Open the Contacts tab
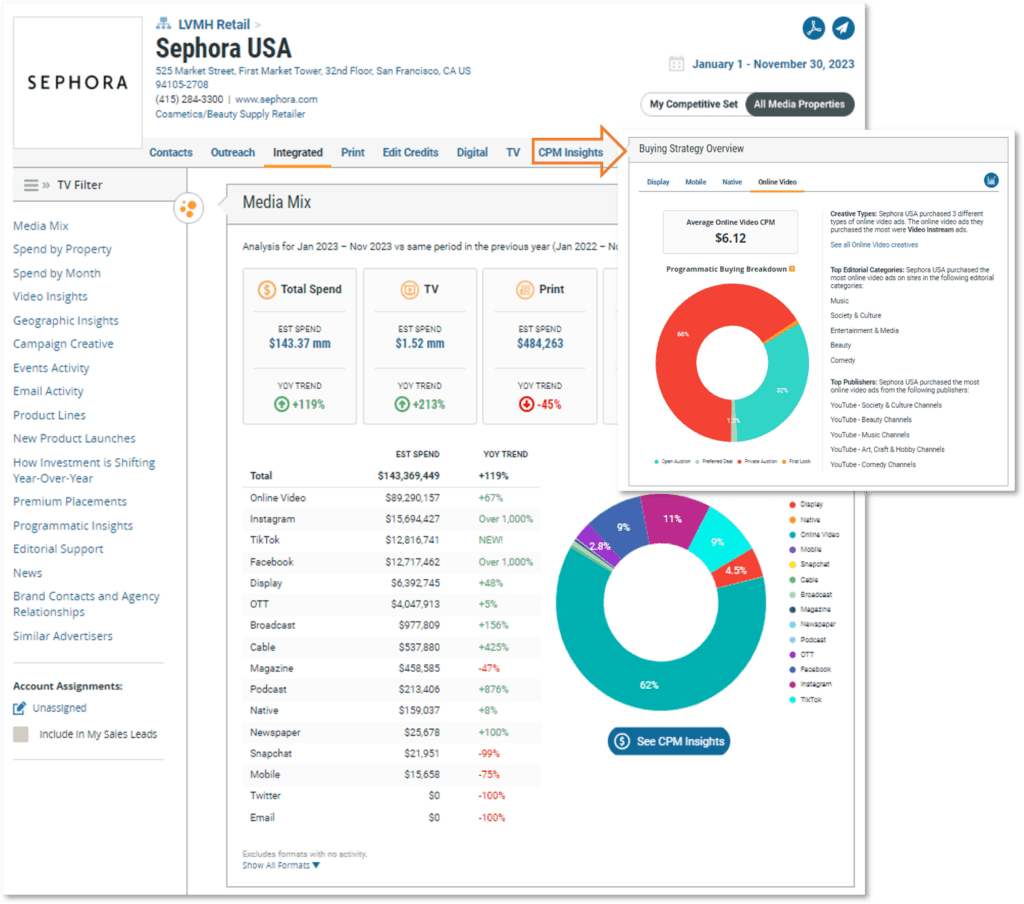The height and width of the screenshot is (904, 1024). pos(171,152)
